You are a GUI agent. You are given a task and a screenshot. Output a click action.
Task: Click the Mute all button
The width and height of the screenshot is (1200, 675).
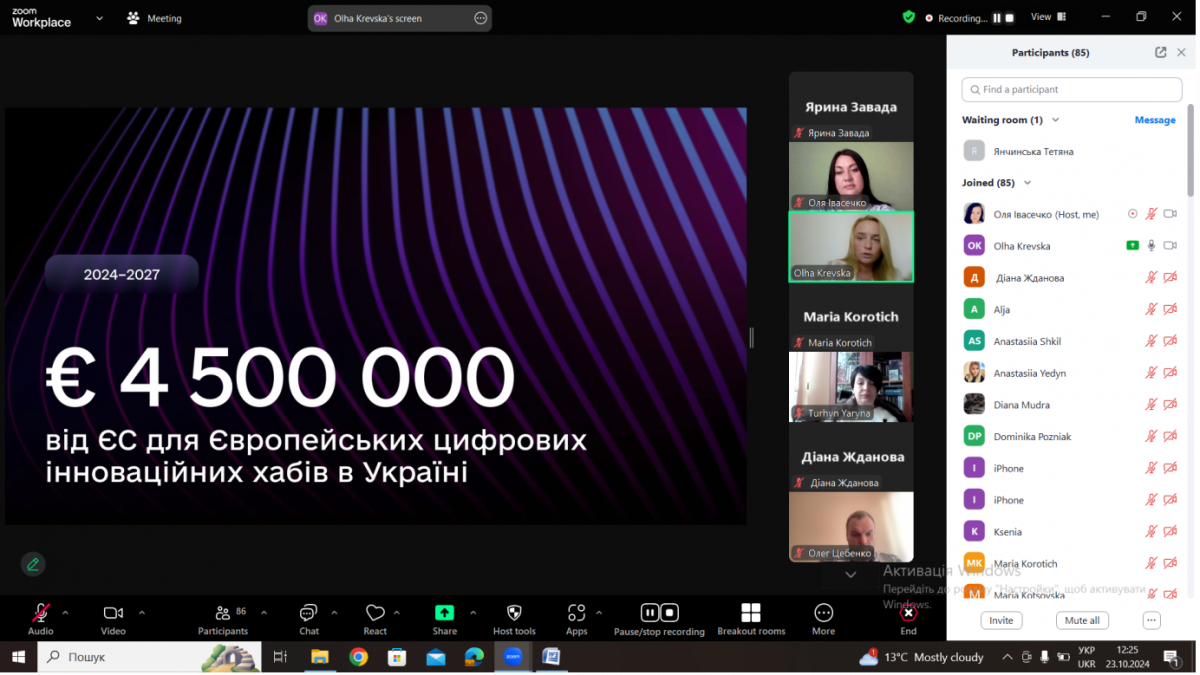(1082, 620)
